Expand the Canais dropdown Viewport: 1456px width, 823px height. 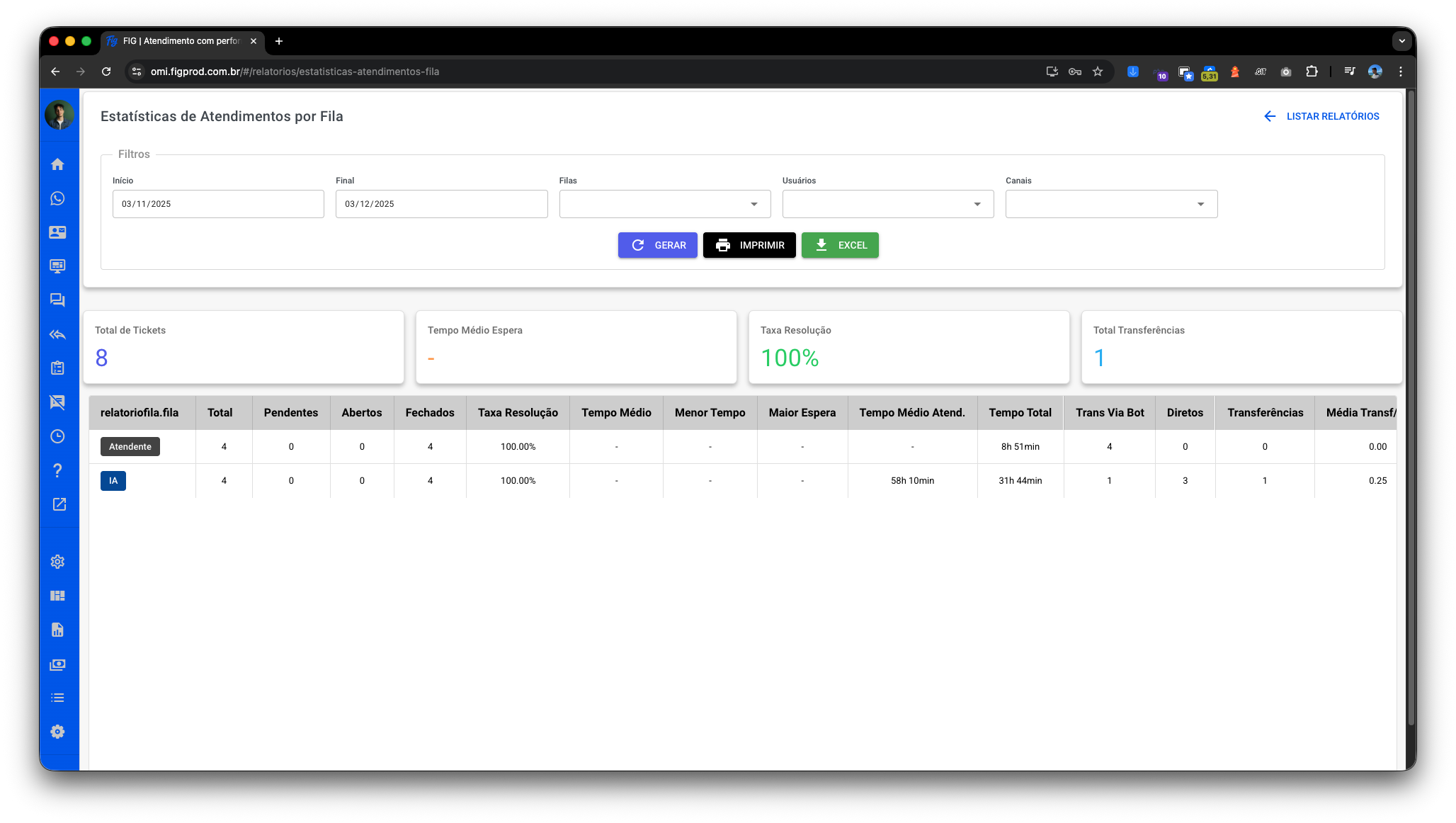click(x=1110, y=204)
